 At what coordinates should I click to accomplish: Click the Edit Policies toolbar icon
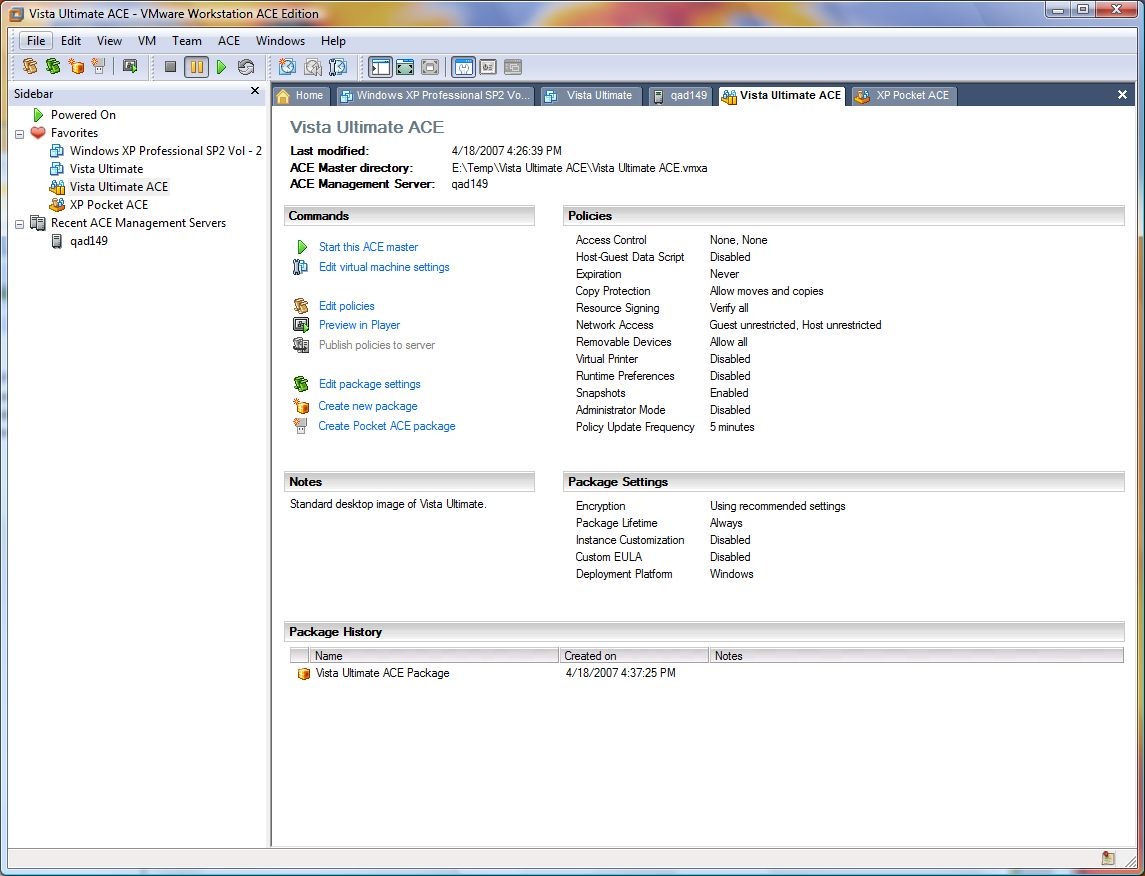pos(30,67)
